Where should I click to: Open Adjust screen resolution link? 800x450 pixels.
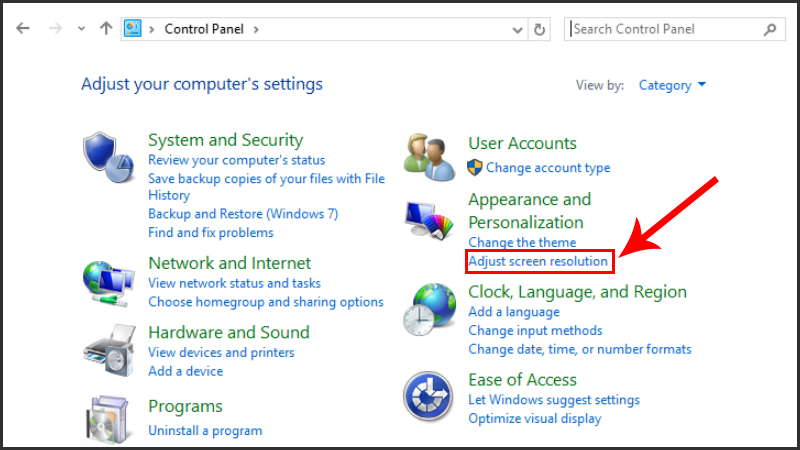tap(538, 262)
